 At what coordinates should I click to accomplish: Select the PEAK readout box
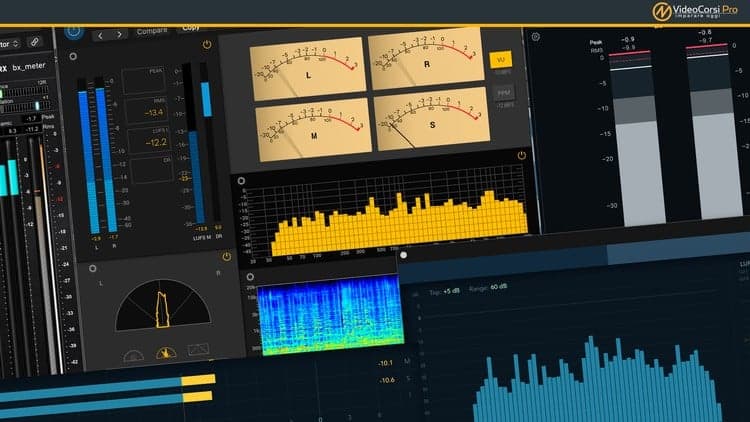coord(144,80)
